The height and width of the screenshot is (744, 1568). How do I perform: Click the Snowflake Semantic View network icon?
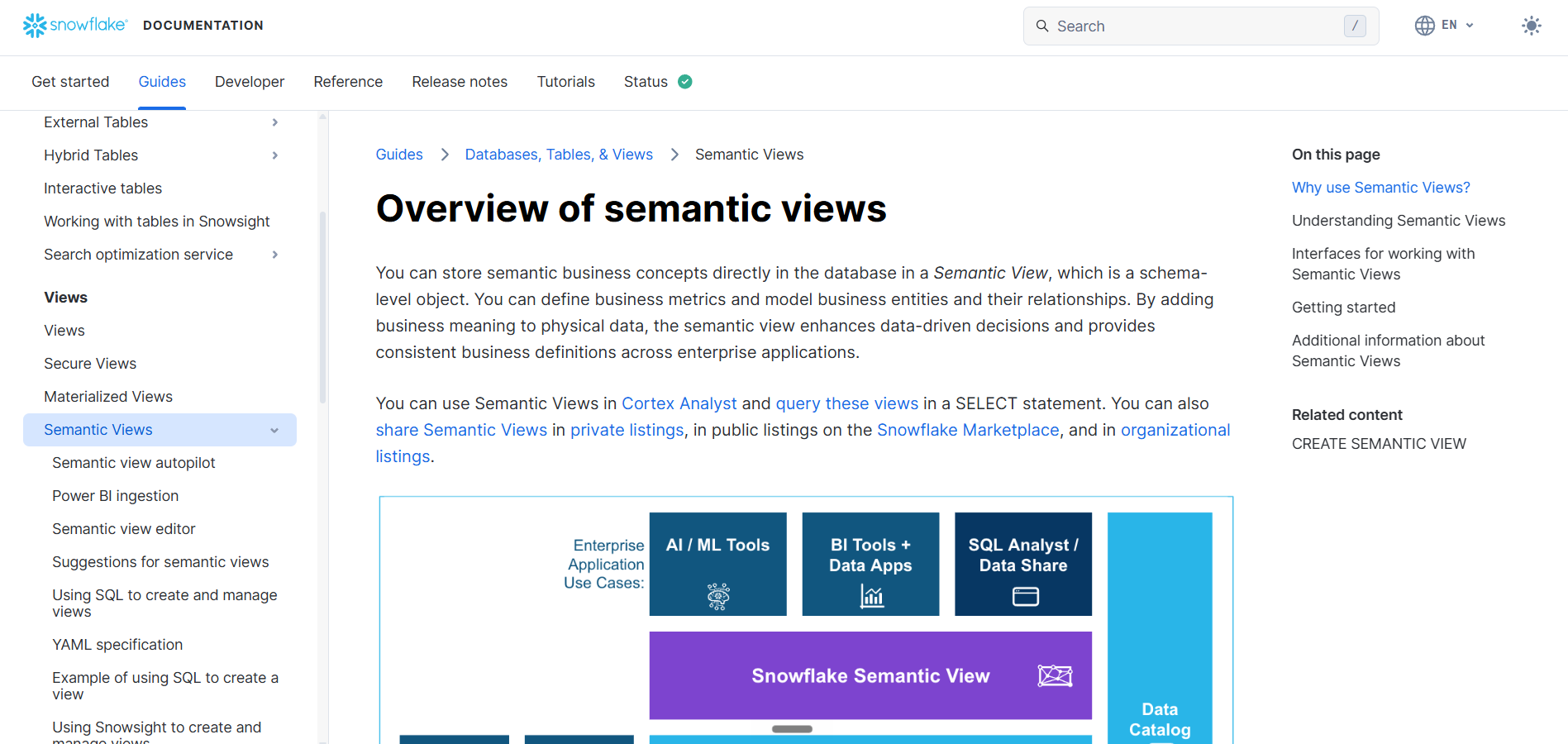coord(1055,676)
